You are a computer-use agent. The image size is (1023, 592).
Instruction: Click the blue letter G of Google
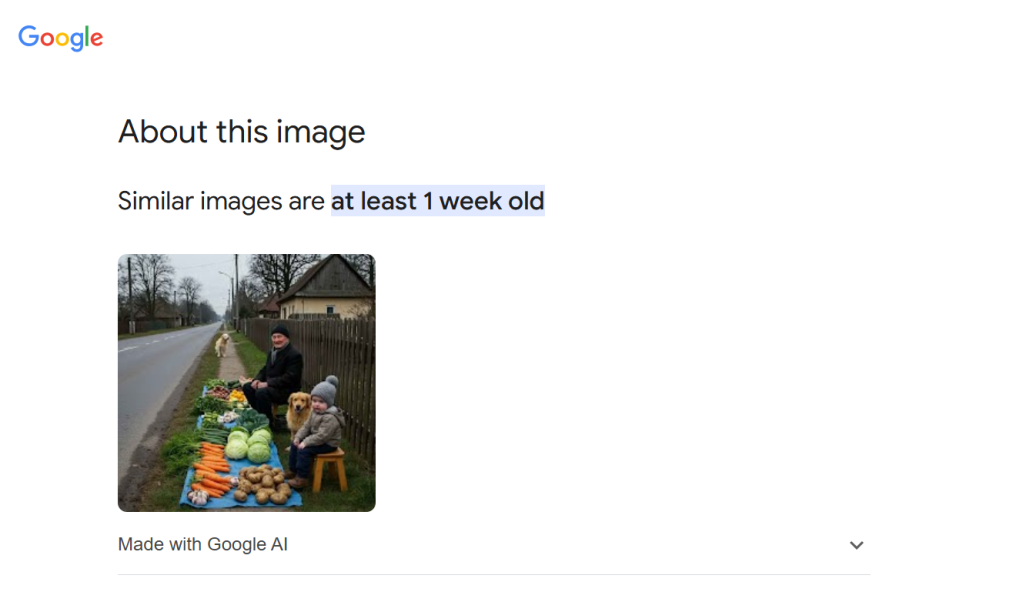coord(29,36)
